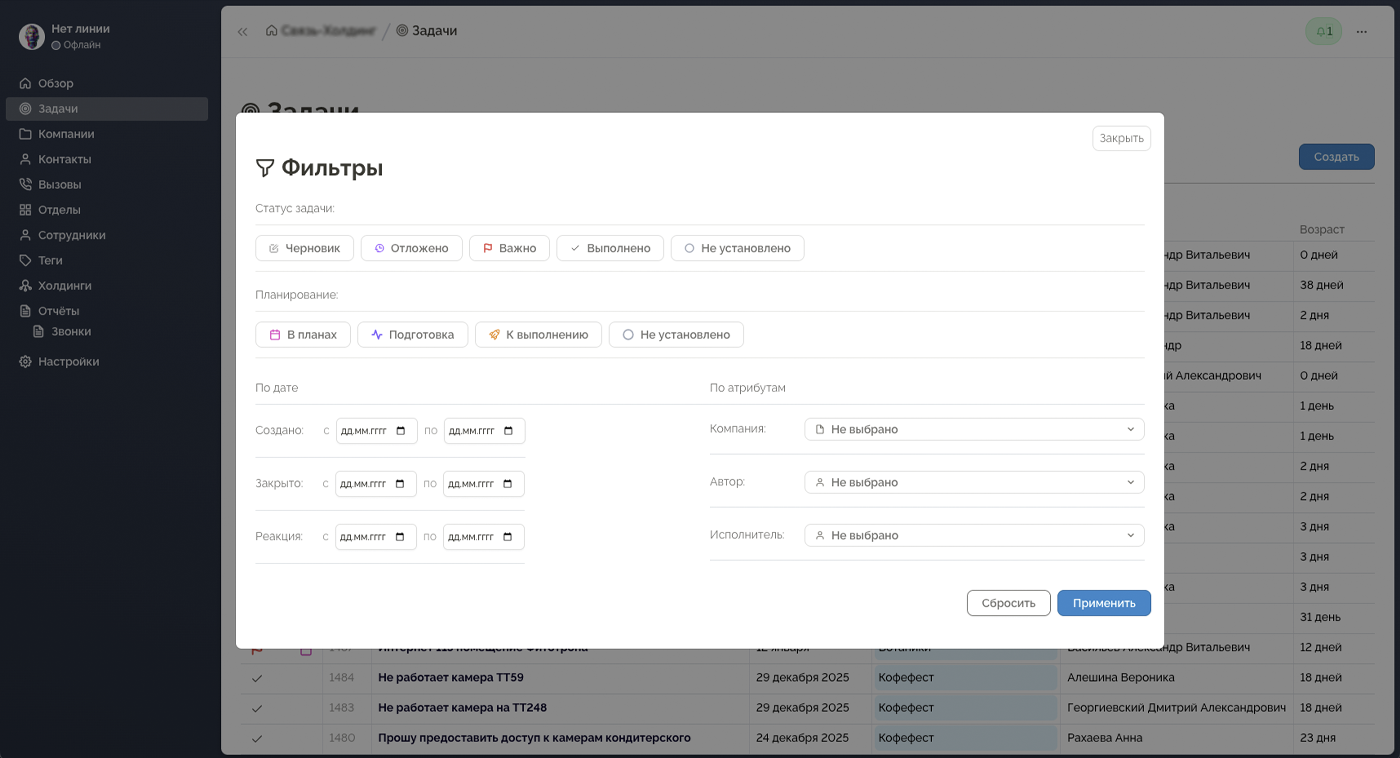Click the Создано start date field
This screenshot has width=1400, height=758.
pos(366,431)
